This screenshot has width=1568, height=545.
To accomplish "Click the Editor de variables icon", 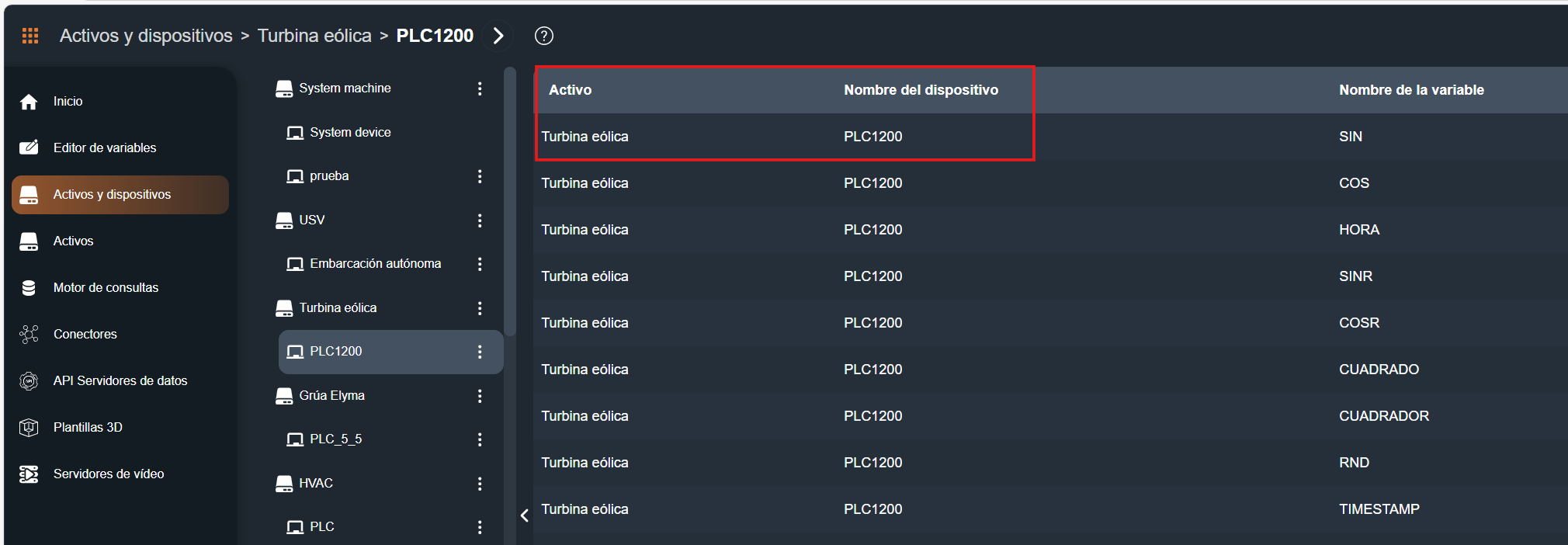I will [29, 148].
